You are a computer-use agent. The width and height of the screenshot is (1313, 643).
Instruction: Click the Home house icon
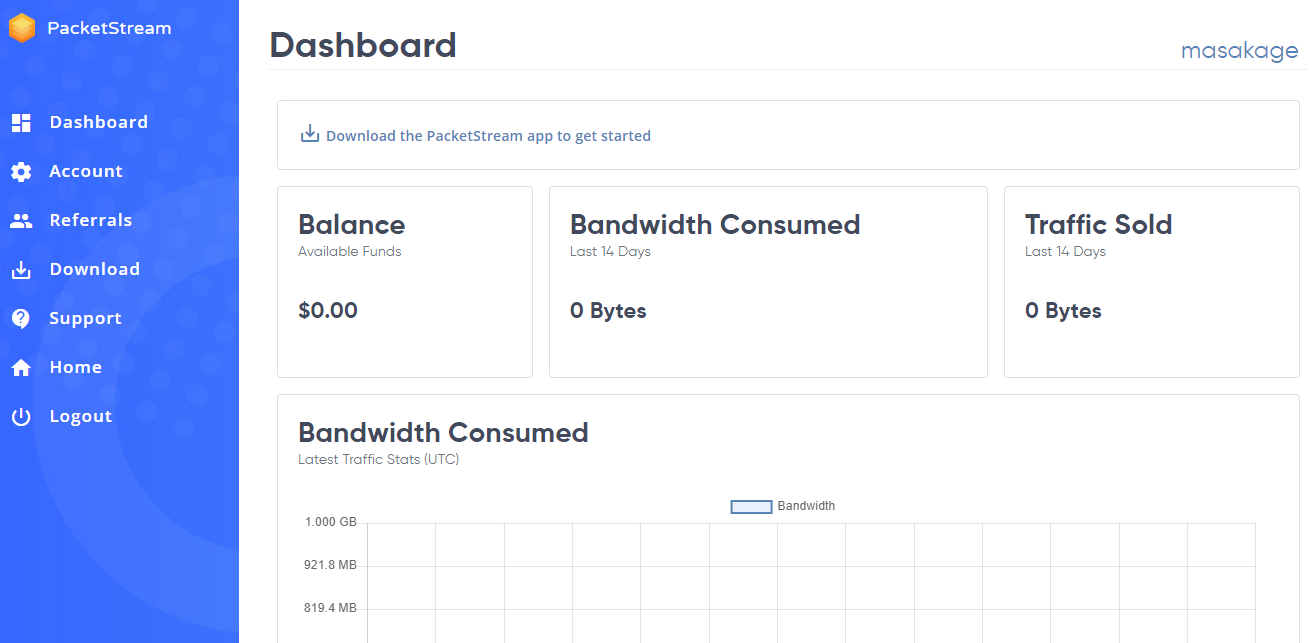21,368
